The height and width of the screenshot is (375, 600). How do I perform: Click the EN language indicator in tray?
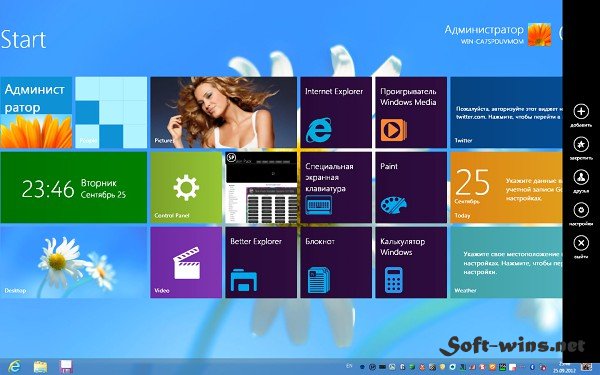[349, 365]
